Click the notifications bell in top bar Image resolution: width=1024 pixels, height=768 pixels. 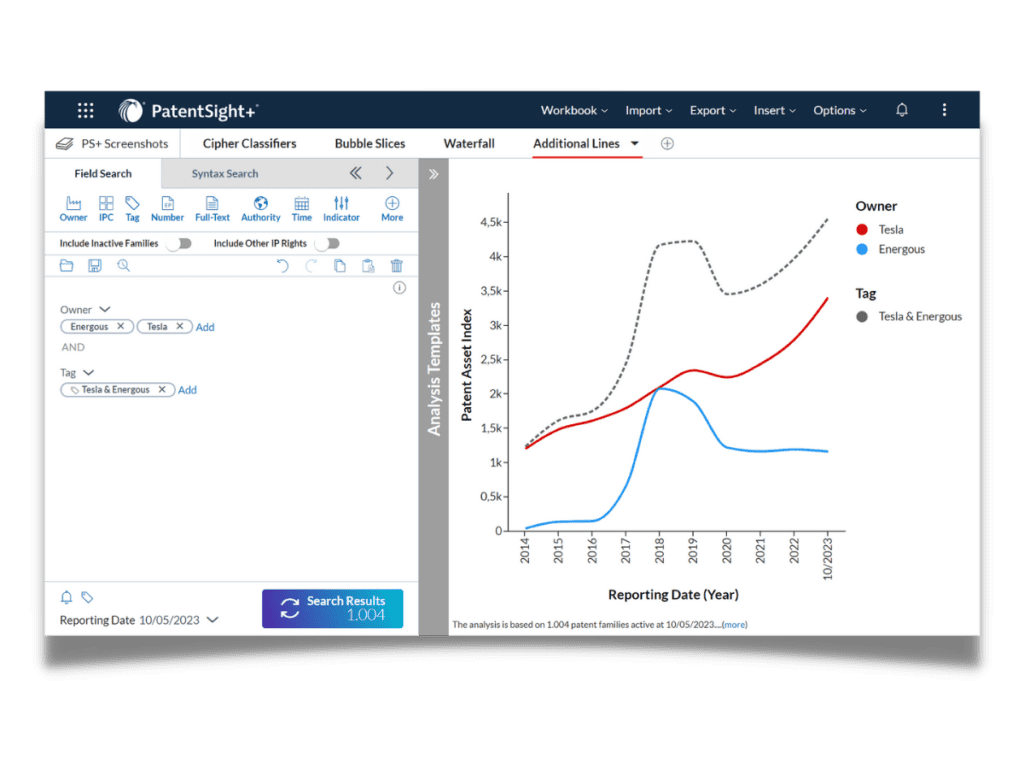902,110
